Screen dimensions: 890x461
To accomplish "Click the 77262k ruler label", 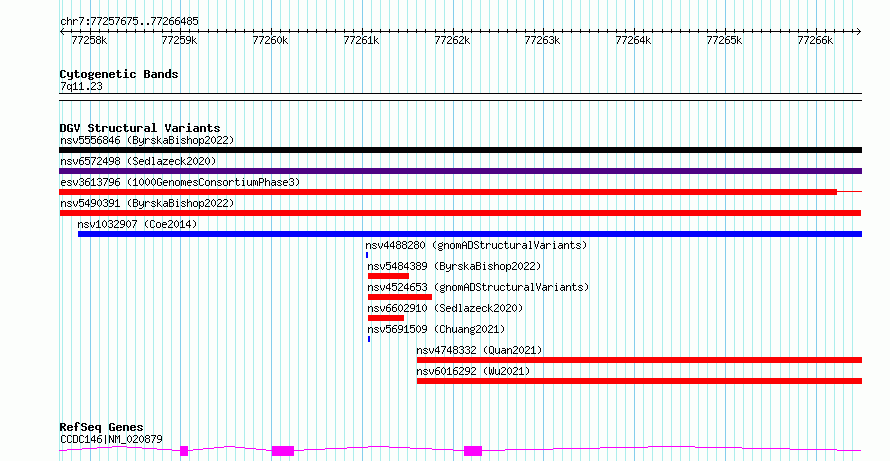I will 452,40.
